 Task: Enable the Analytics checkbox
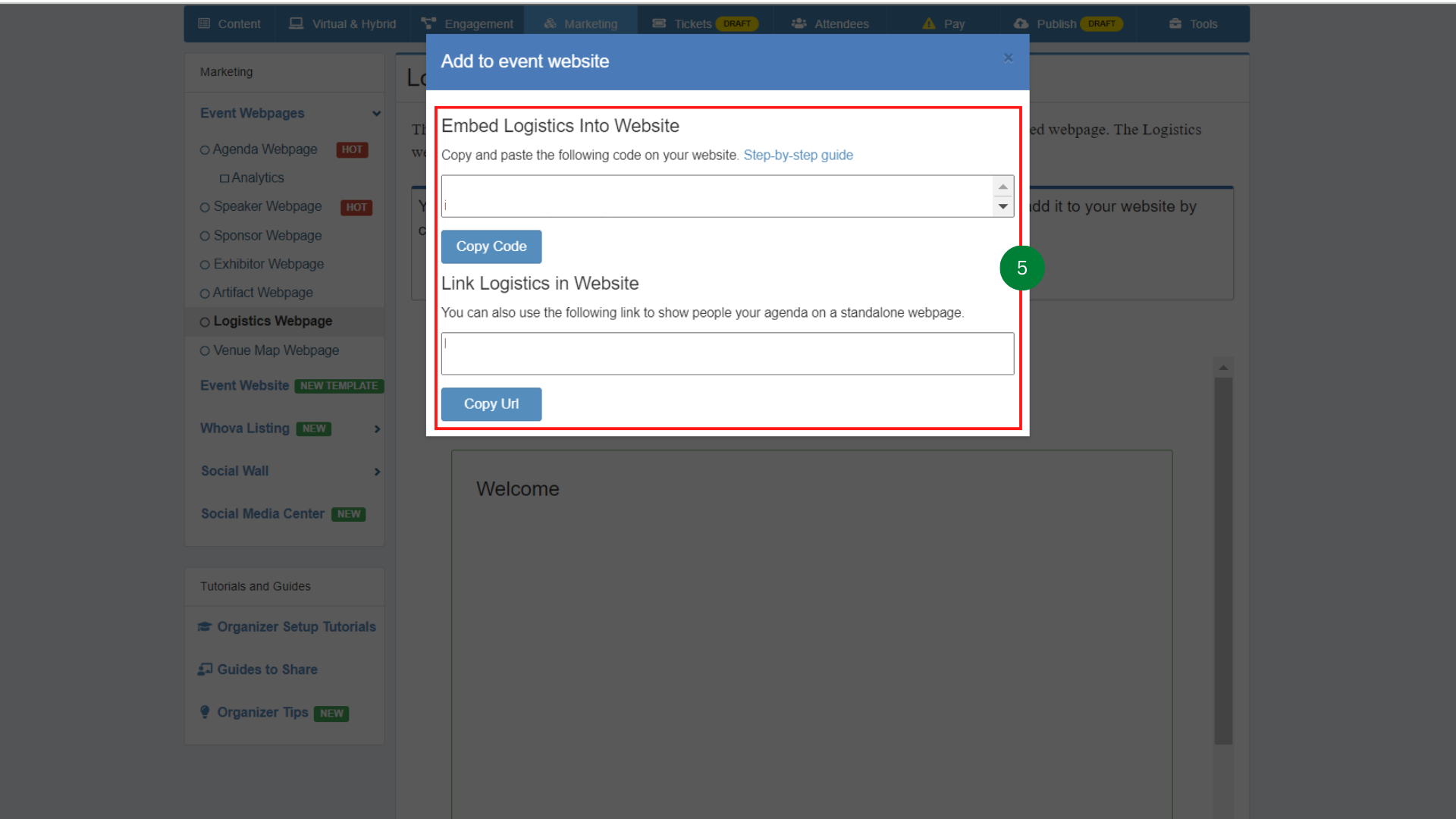(x=224, y=177)
